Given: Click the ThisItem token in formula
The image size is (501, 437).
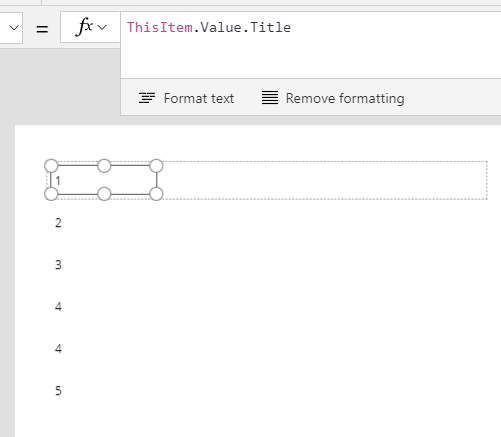Looking at the screenshot, I should [160, 27].
